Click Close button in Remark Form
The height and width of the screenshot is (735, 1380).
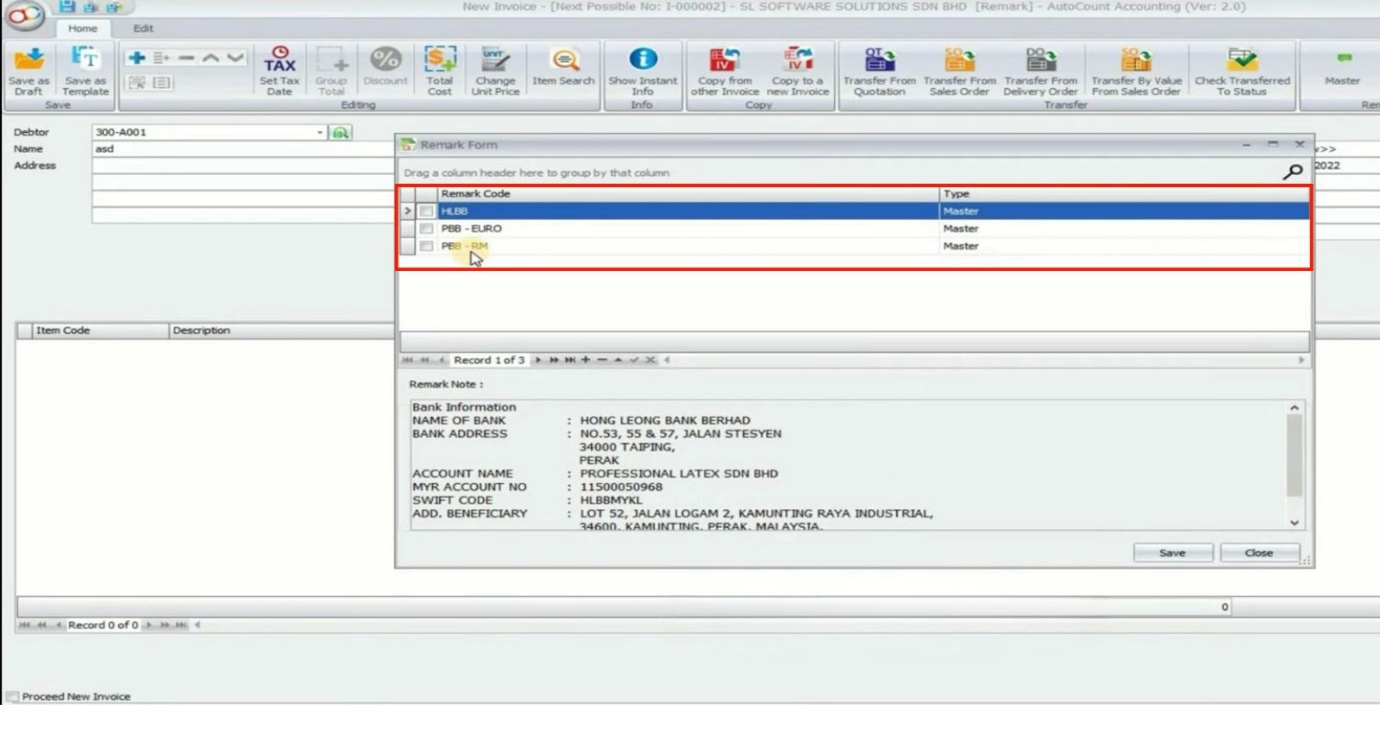(x=1258, y=553)
